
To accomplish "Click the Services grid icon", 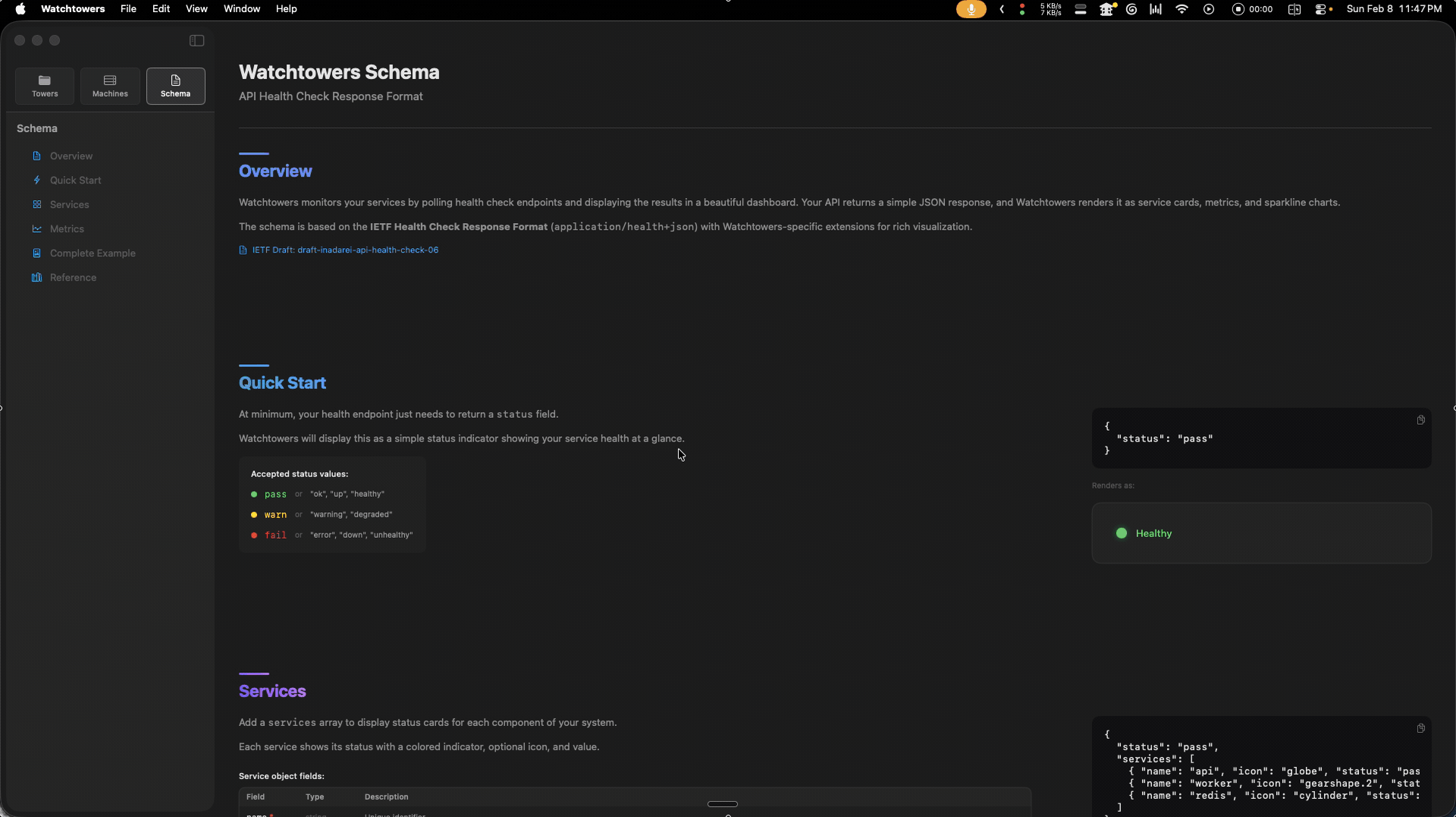I will [36, 204].
